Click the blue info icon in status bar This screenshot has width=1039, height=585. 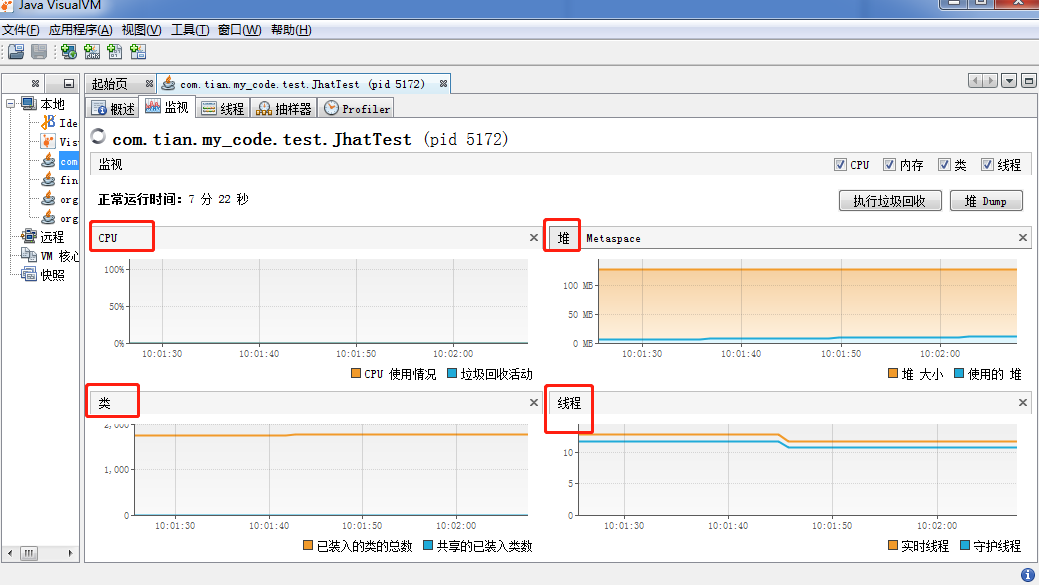[x=1028, y=574]
